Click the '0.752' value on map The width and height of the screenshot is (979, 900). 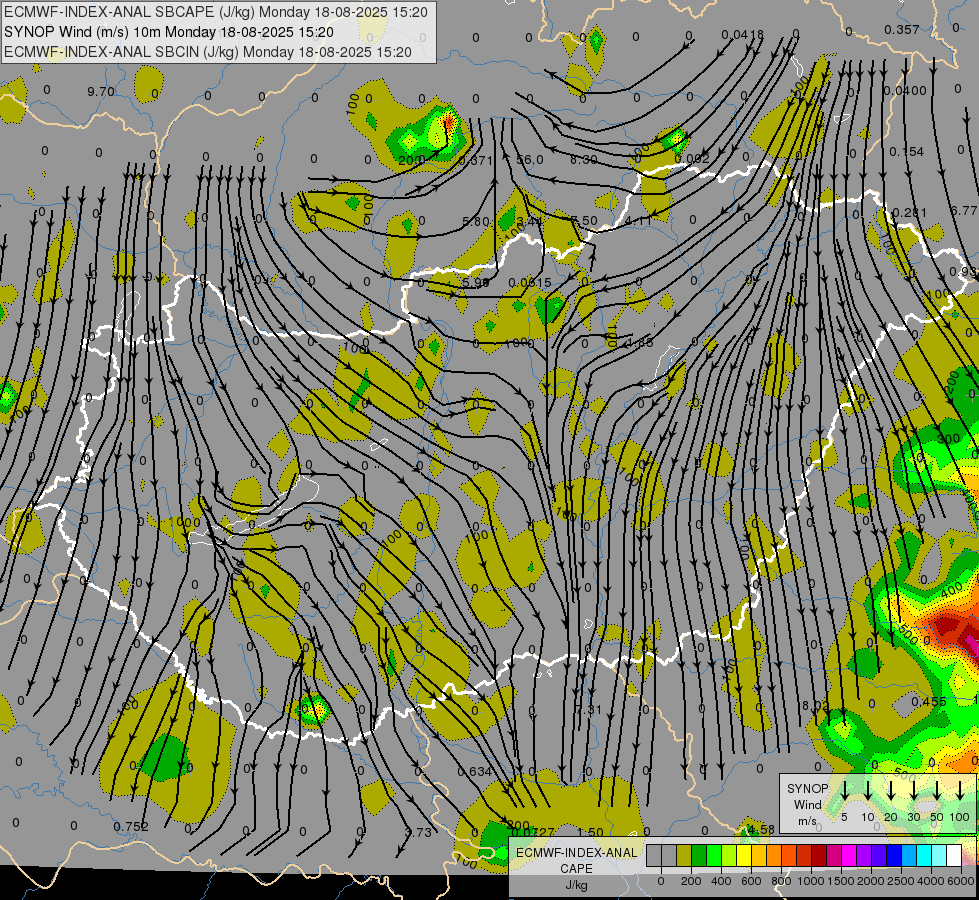tap(130, 826)
